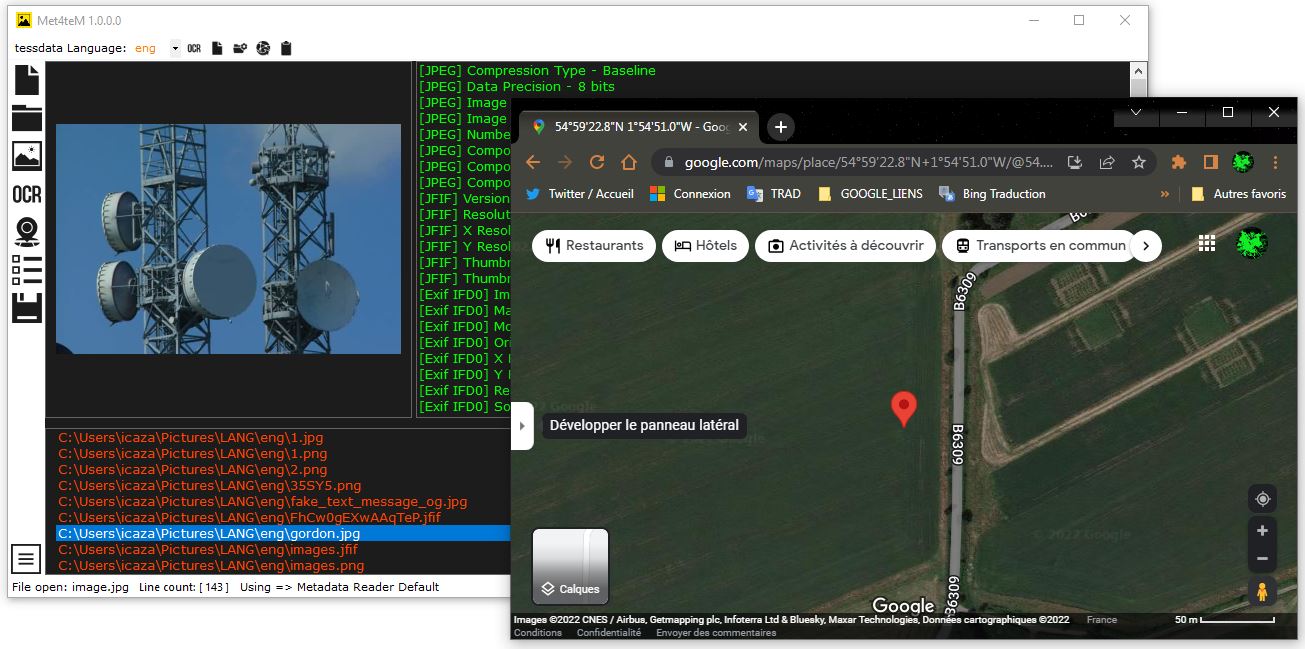Go back in the Chrome browser
The height and width of the screenshot is (649, 1305).
point(533,162)
